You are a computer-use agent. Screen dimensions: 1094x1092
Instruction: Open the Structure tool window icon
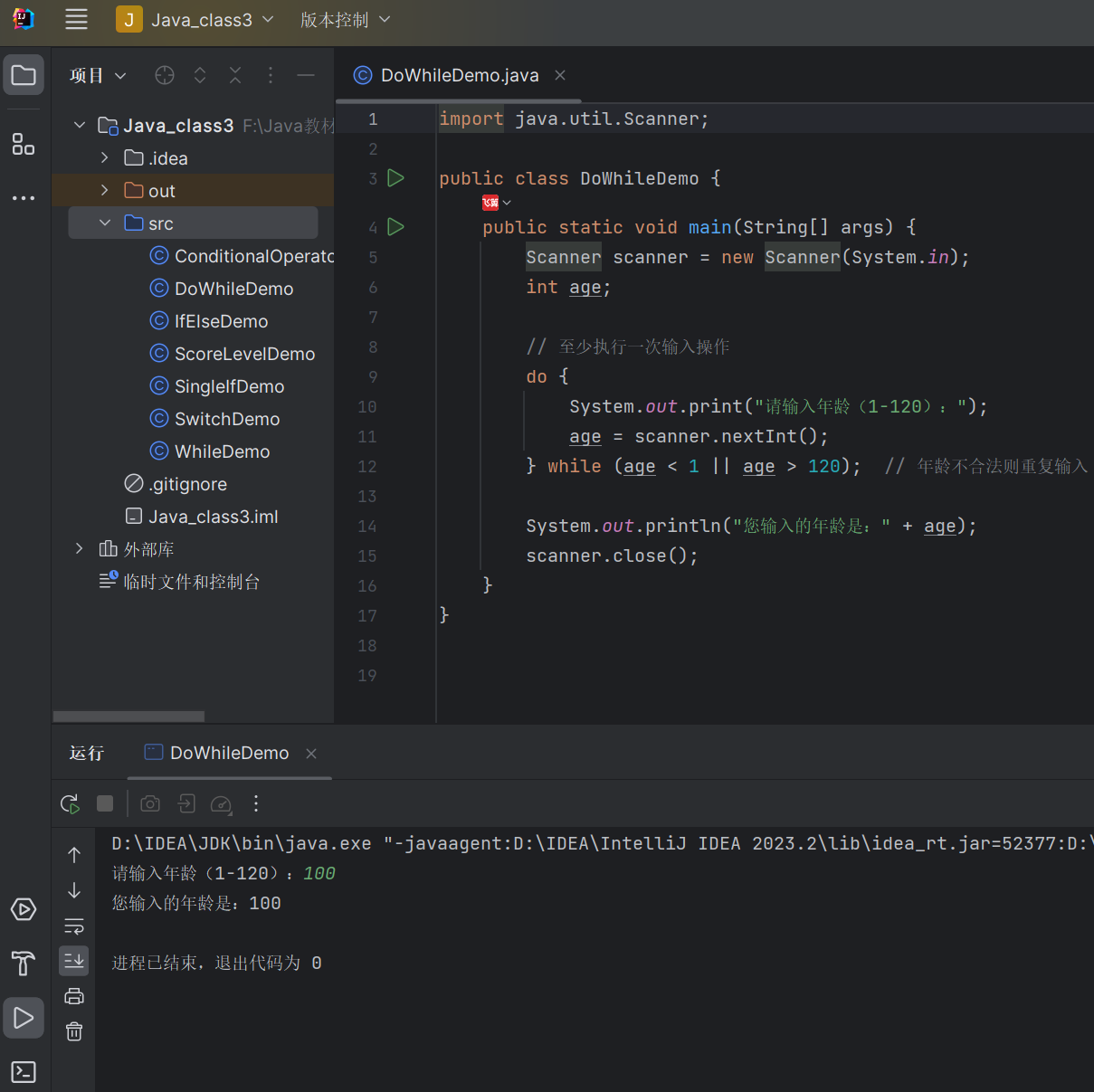tap(24, 144)
